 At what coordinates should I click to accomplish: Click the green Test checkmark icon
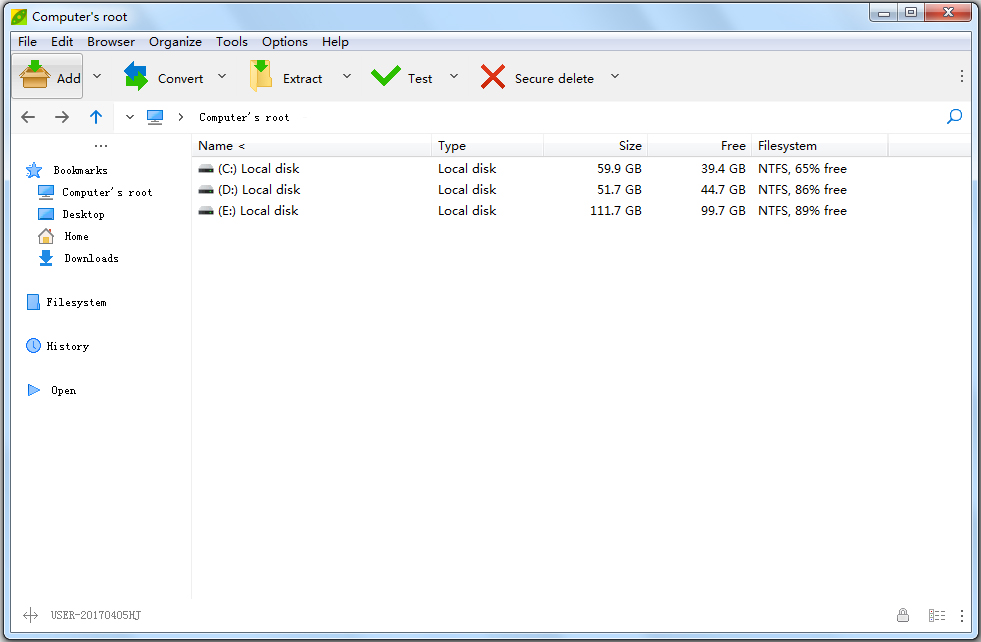pyautogui.click(x=385, y=77)
